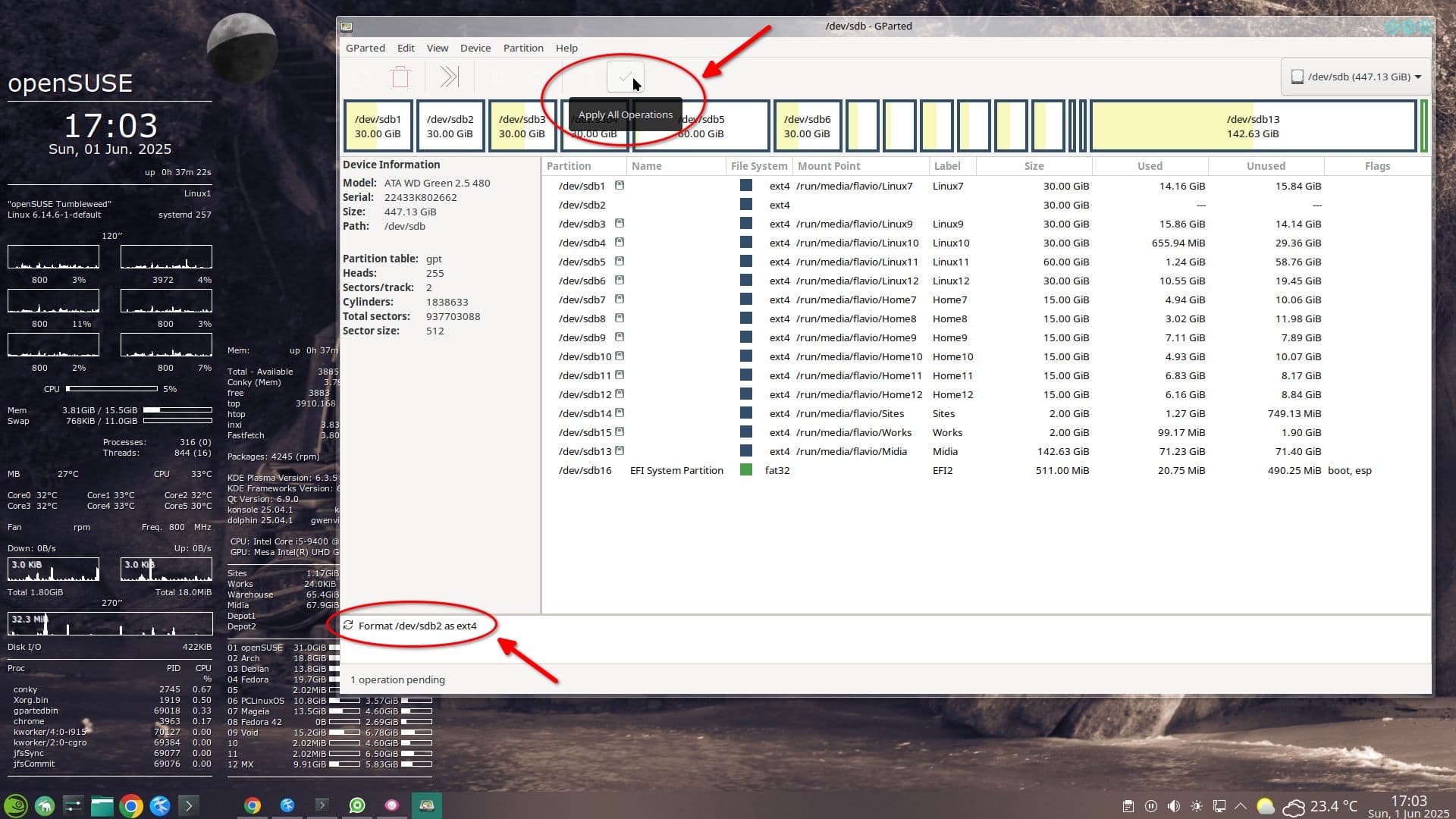The image size is (1456, 819).
Task: Click the active GParted taskbar entry
Action: (427, 805)
